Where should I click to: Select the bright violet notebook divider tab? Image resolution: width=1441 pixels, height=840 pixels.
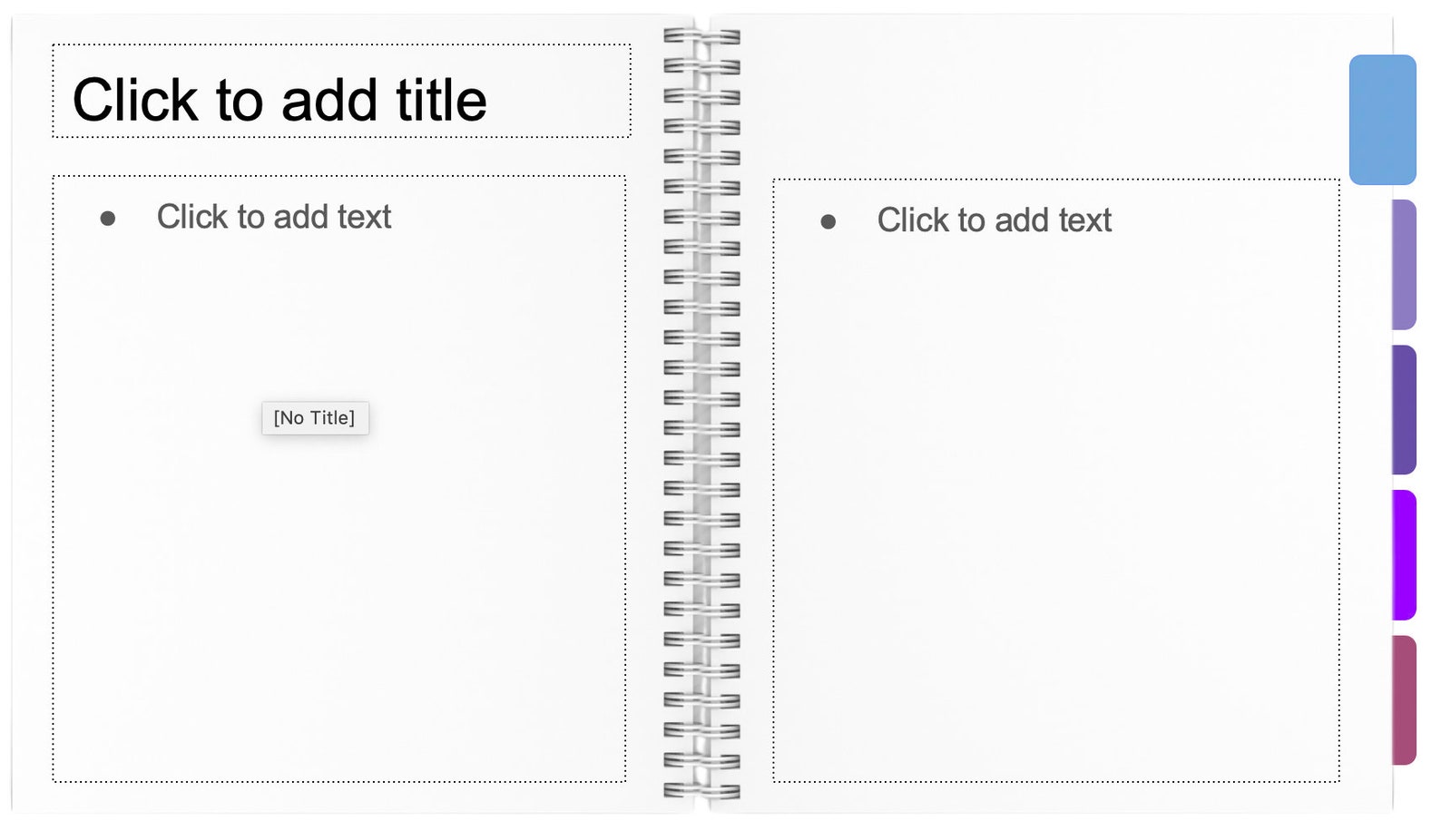pyautogui.click(x=1404, y=555)
